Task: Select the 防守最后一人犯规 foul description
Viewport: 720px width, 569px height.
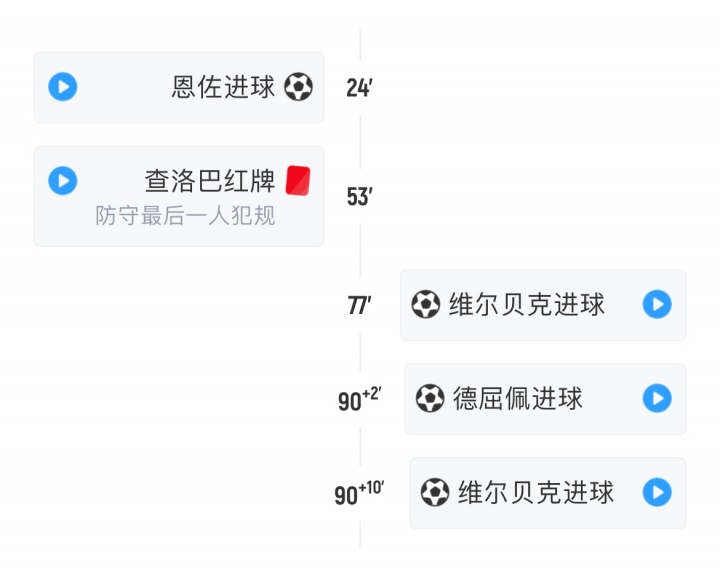Action: 185,216
